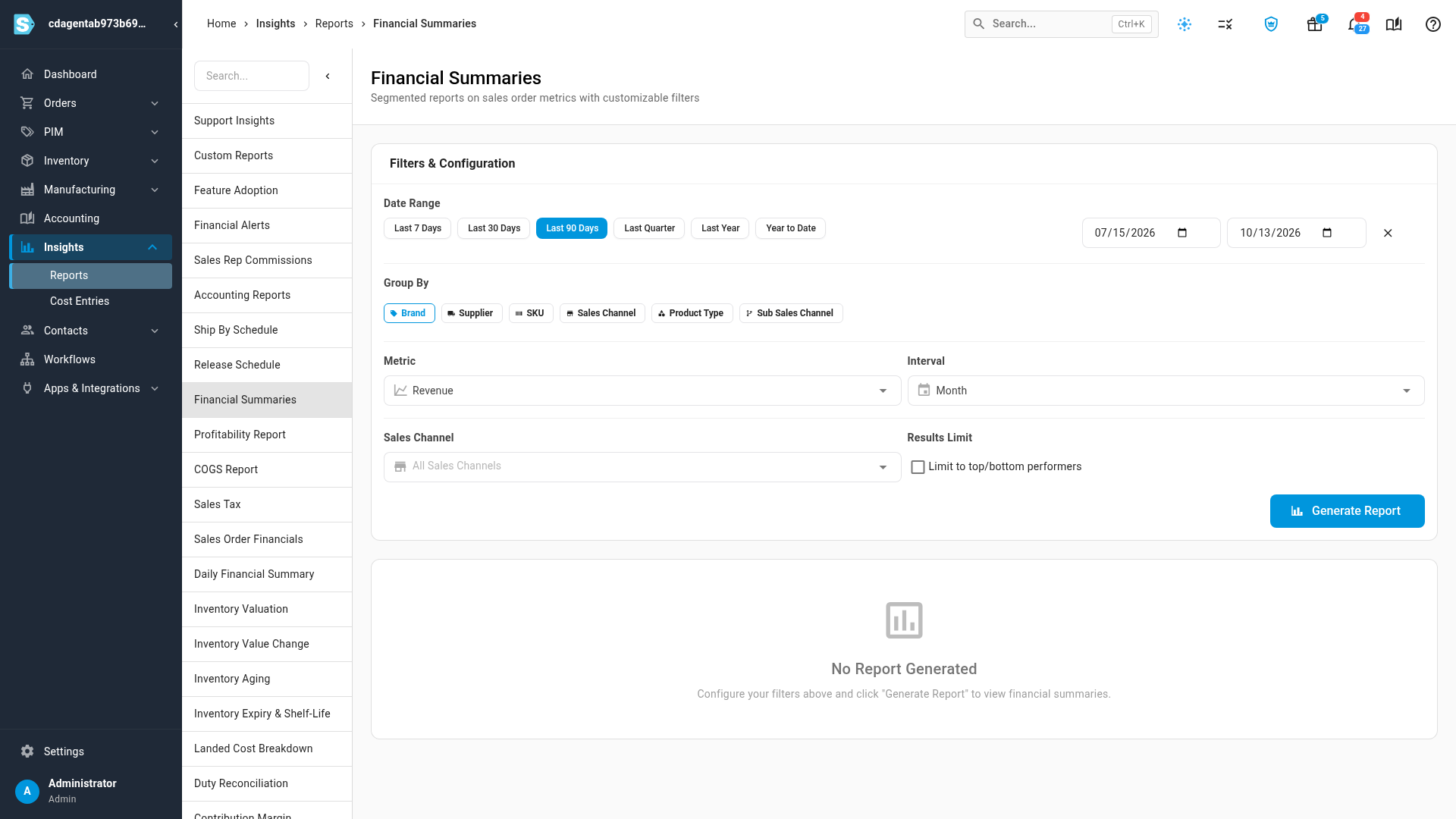Focus the global Search field
This screenshot has height=819, width=1456.
click(1061, 24)
